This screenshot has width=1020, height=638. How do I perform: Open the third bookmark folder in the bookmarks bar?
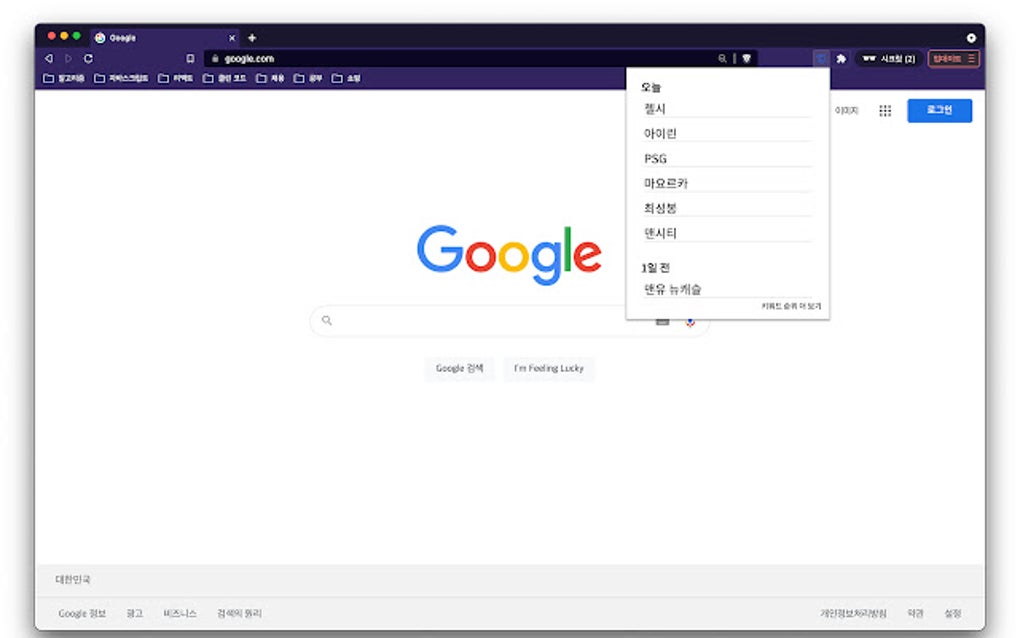[176, 78]
